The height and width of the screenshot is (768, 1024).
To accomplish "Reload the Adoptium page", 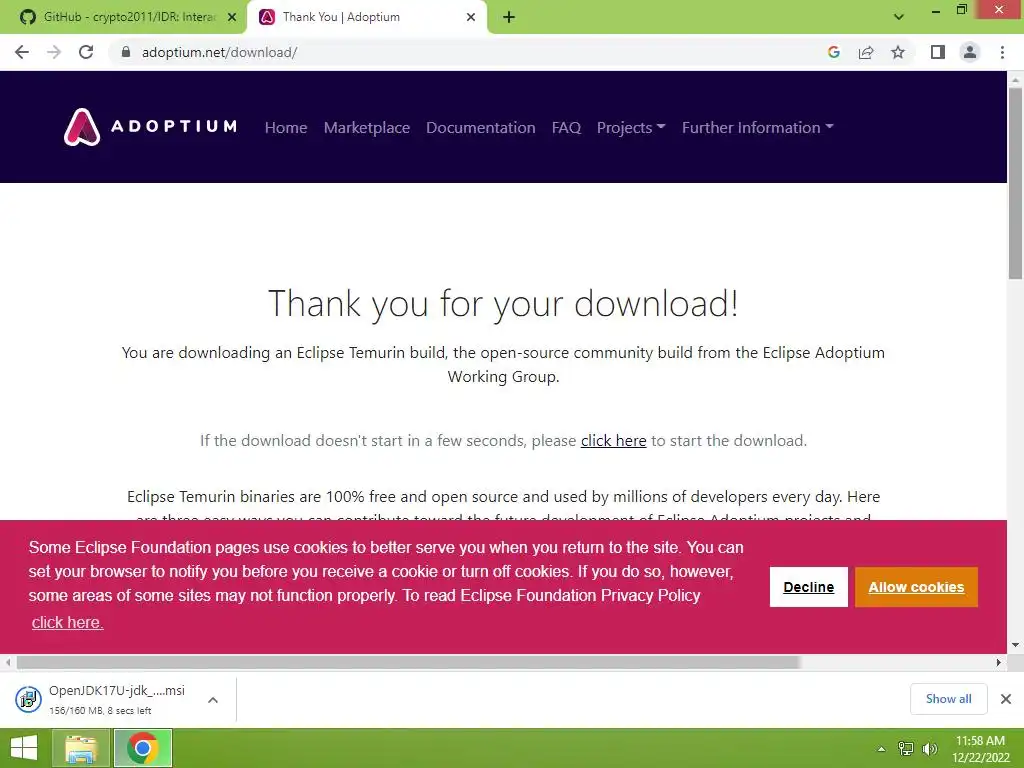I will coord(86,52).
